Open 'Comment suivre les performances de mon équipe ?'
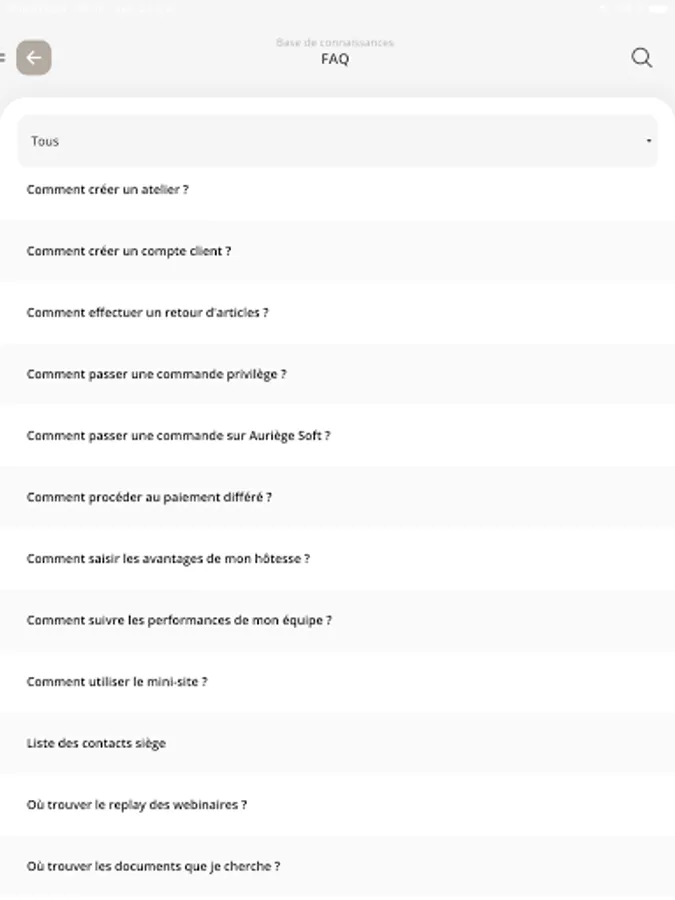The height and width of the screenshot is (900, 675). [179, 620]
